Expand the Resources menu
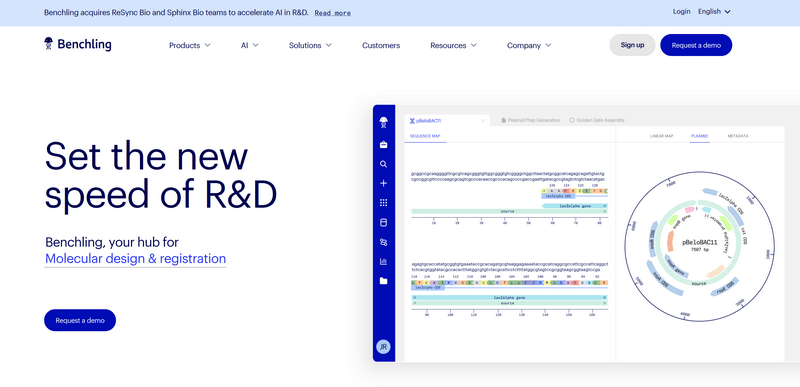Screen dimensions: 800x387 click(454, 45)
